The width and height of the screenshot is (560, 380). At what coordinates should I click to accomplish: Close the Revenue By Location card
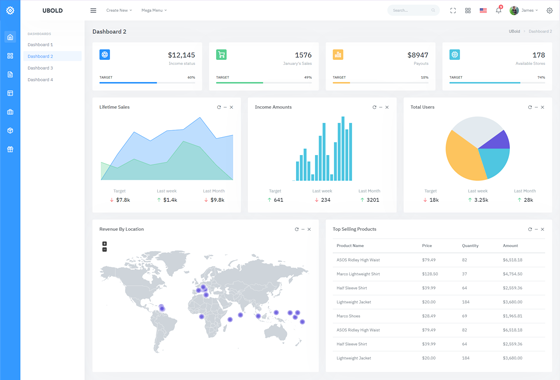[309, 229]
